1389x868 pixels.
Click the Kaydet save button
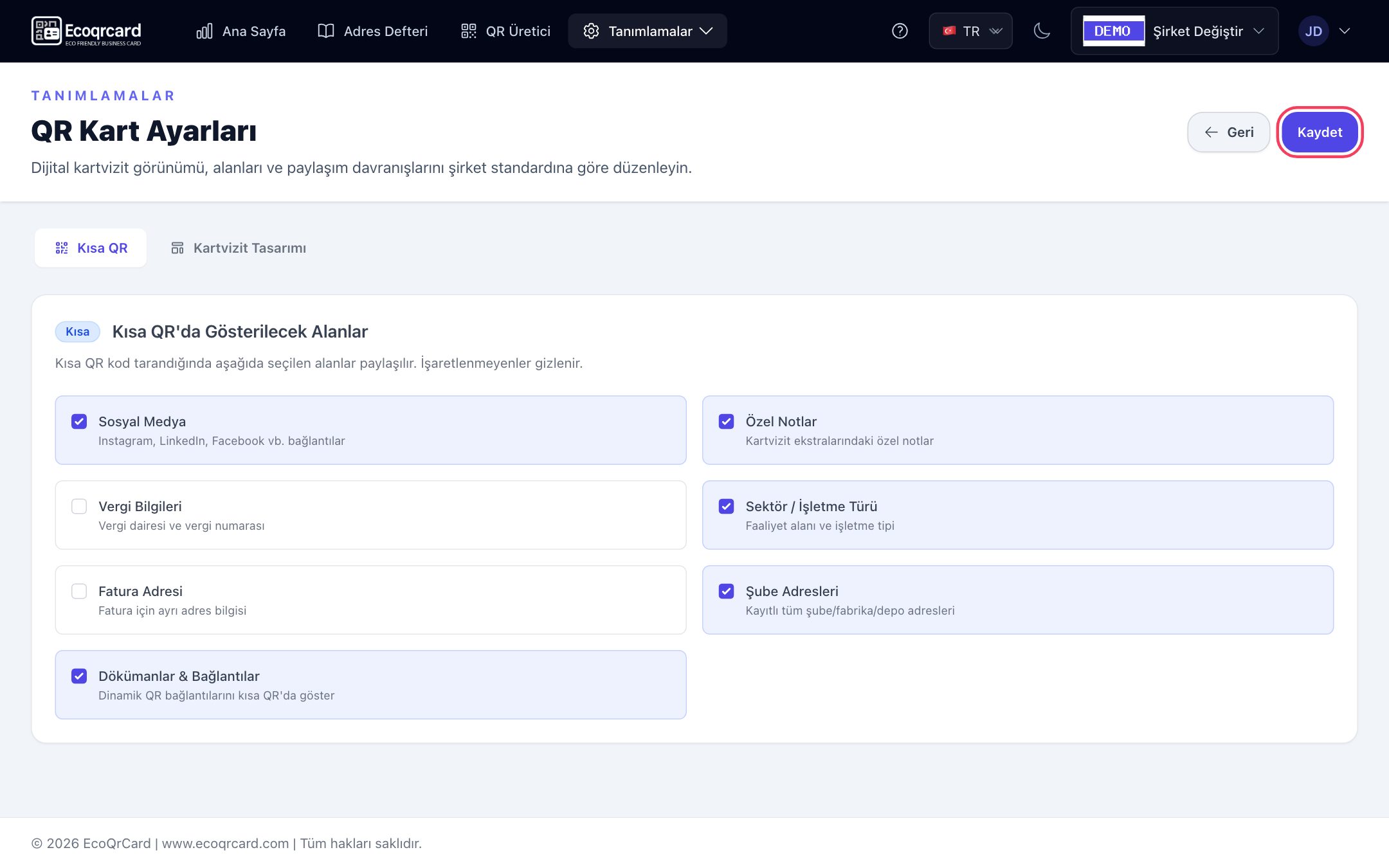coord(1320,132)
